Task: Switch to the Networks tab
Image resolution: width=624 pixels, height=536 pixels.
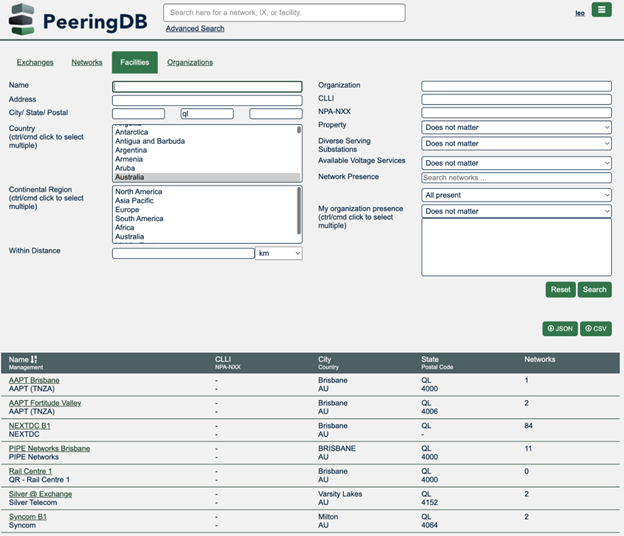Action: pos(87,62)
